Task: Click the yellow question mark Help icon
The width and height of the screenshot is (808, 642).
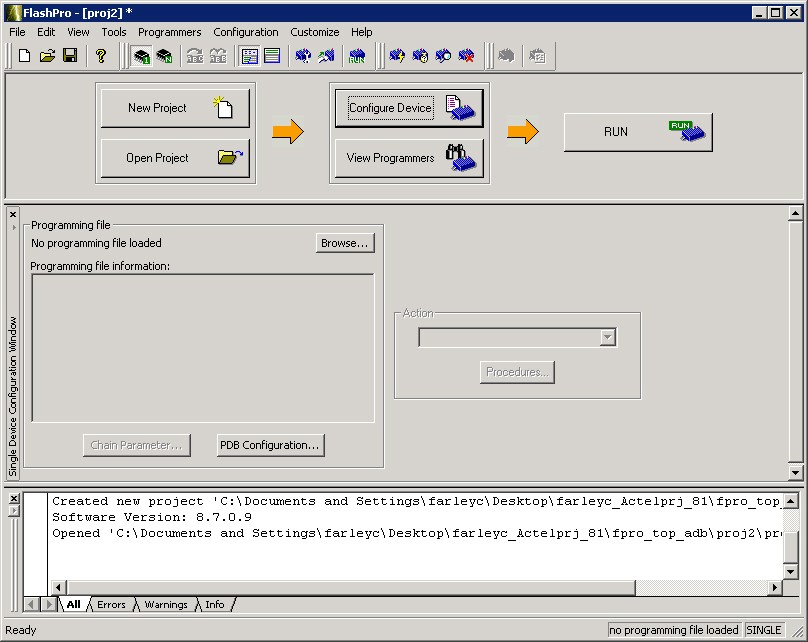Action: (100, 56)
